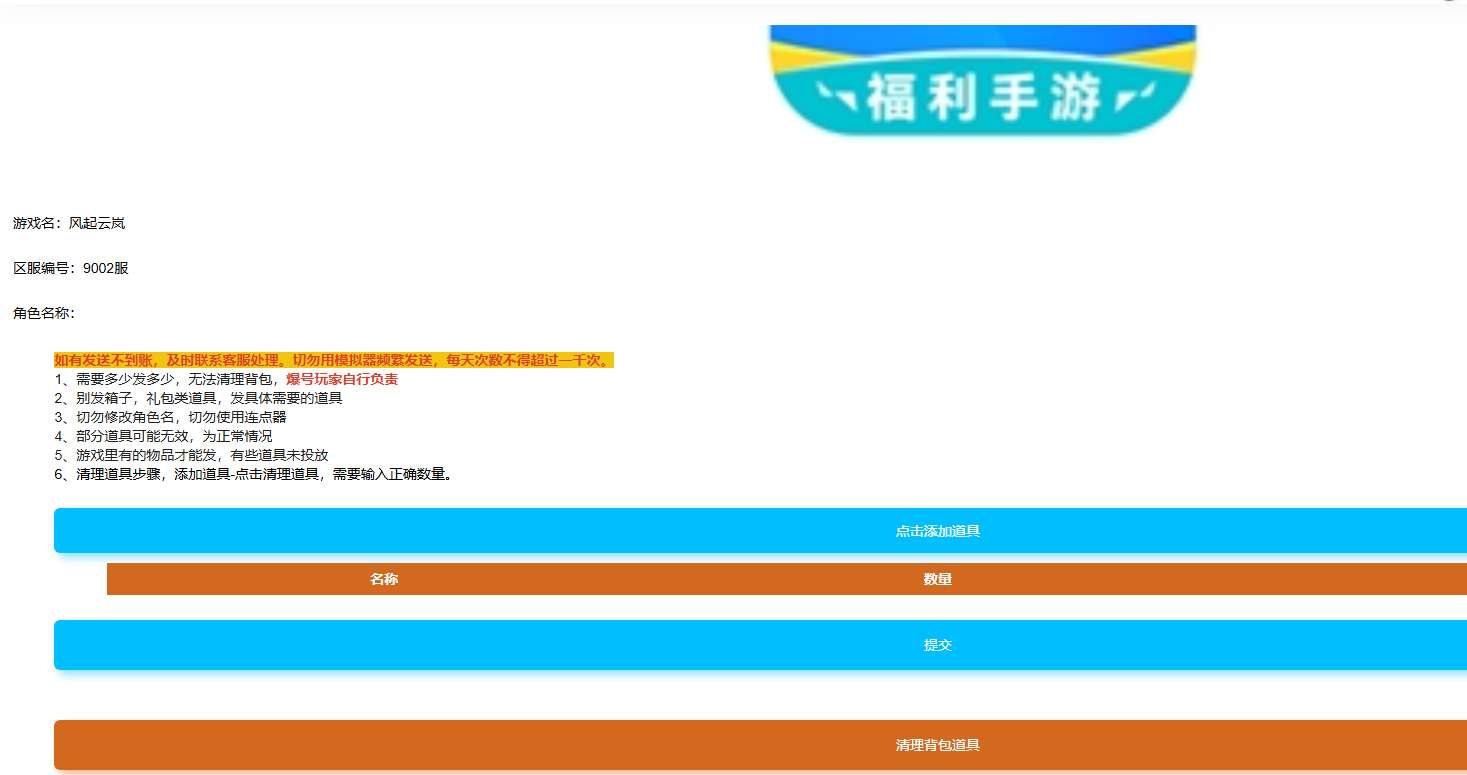Click the 福利手游 text in the logo
1467x775 pixels.
click(x=984, y=98)
